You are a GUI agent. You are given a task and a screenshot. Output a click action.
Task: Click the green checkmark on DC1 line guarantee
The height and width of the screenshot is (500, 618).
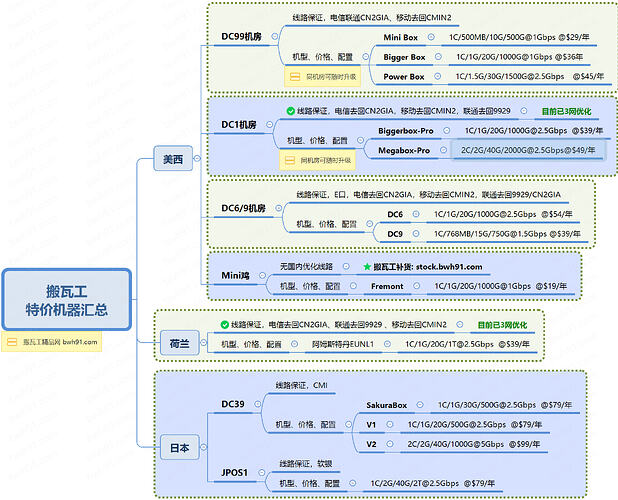pos(290,111)
